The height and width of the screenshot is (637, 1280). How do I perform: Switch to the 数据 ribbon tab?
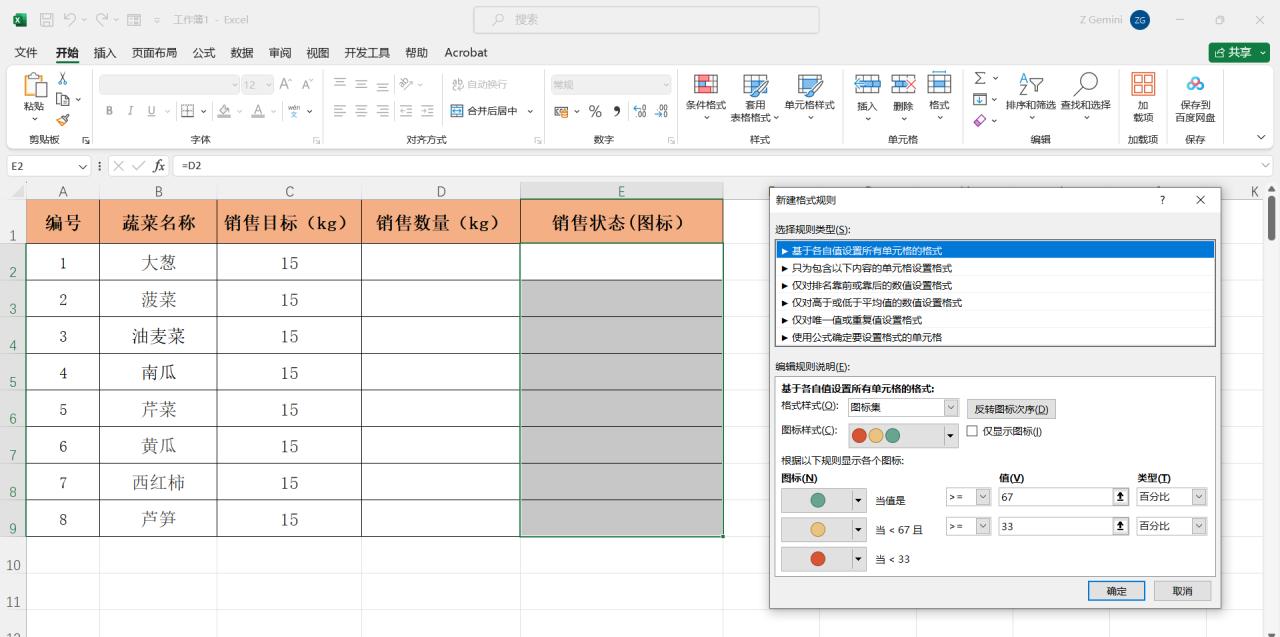coord(242,53)
